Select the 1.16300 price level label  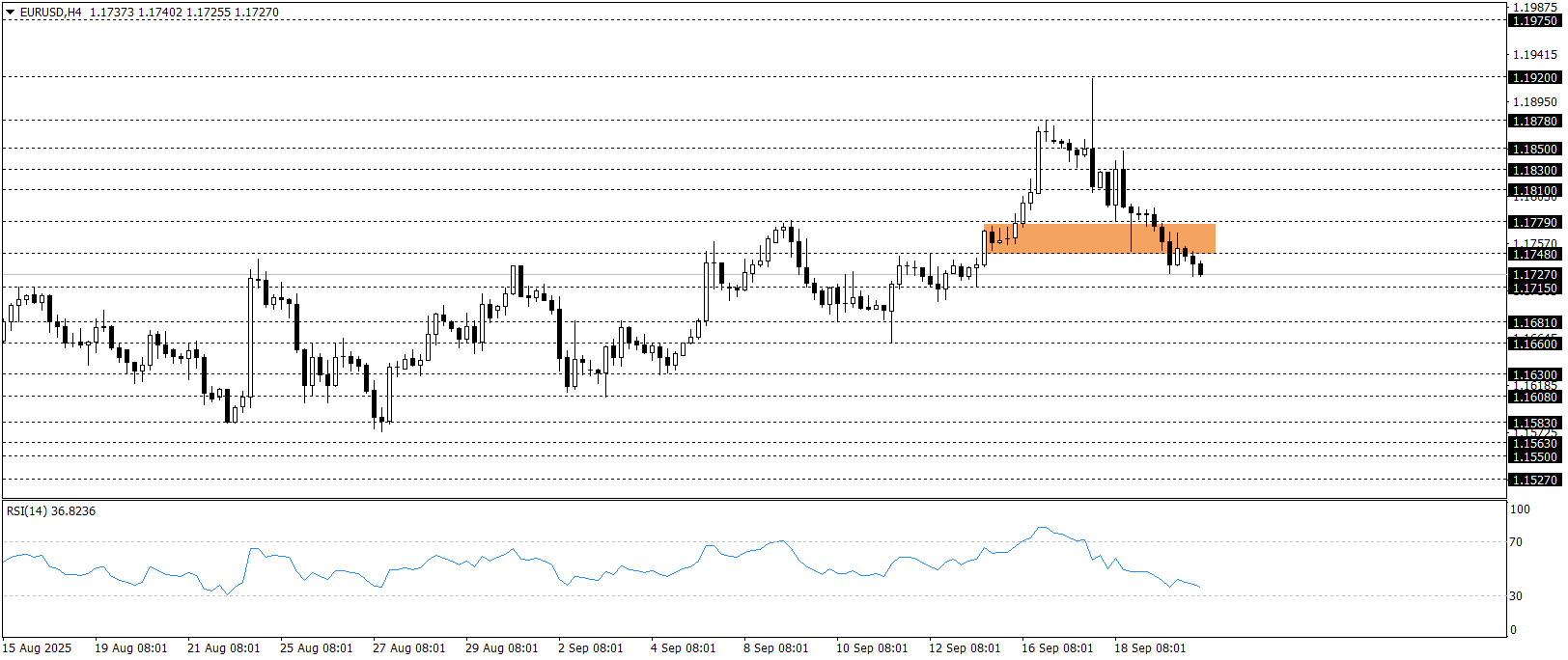(x=1534, y=374)
